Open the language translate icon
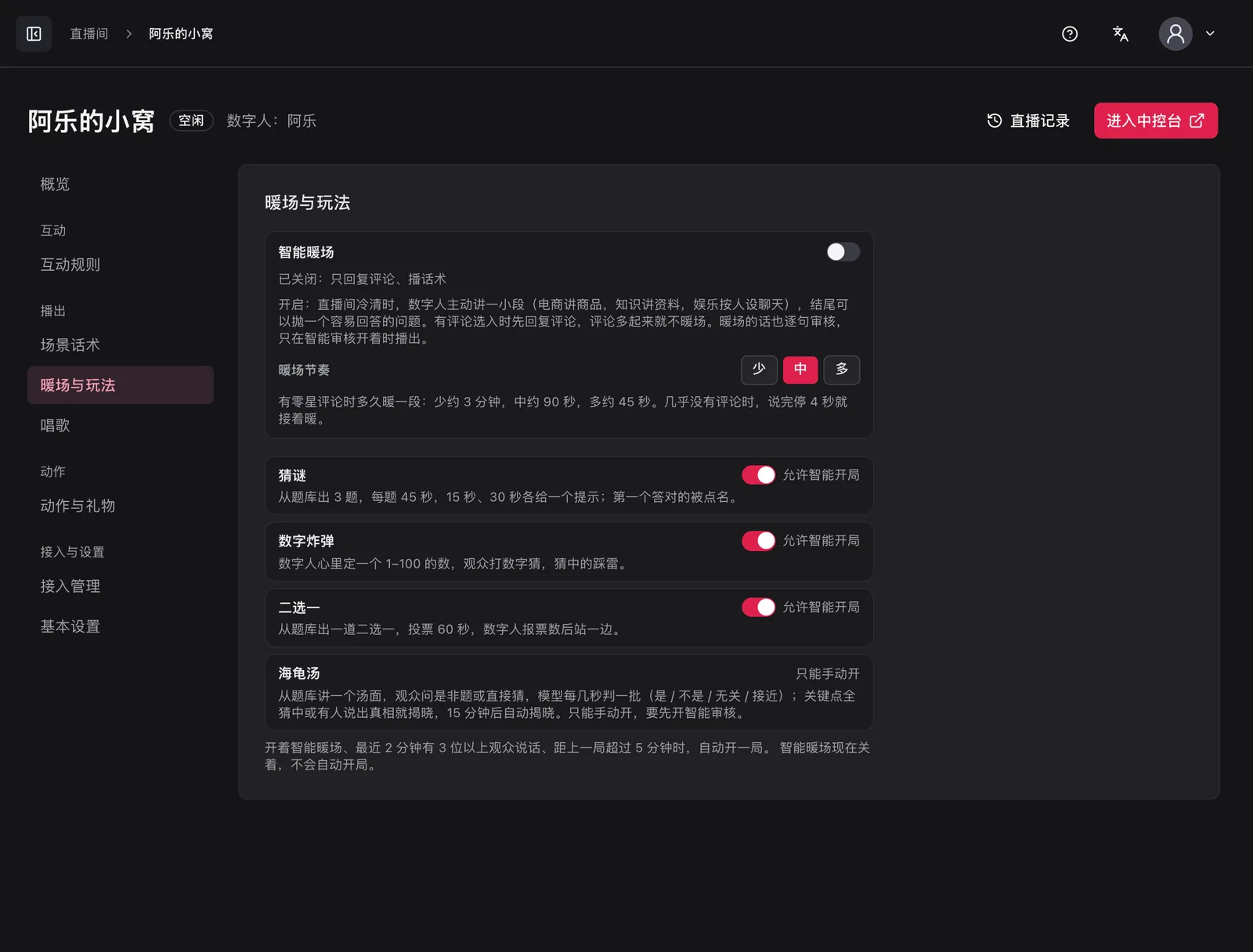Screen dimensions: 1253x952 (x=1121, y=34)
